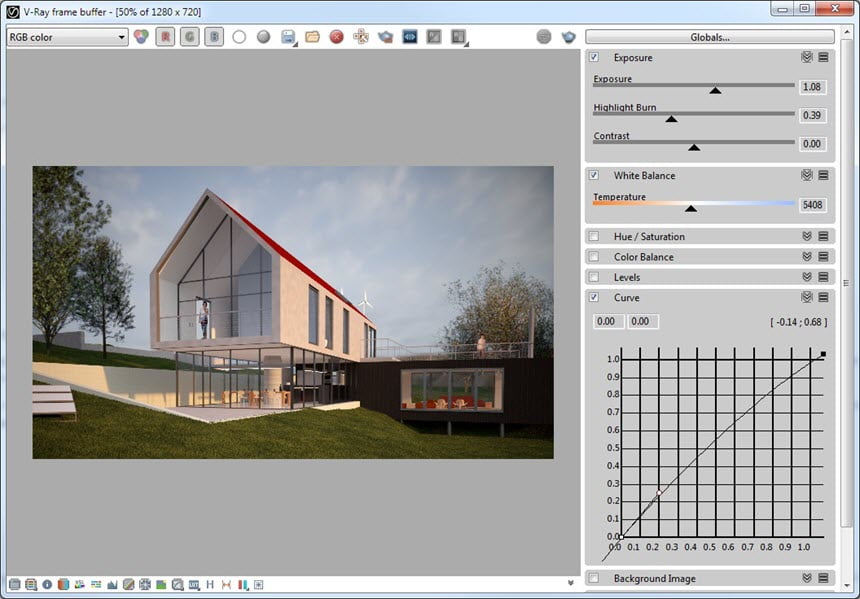Toggle the levels histogram icon

tap(112, 584)
